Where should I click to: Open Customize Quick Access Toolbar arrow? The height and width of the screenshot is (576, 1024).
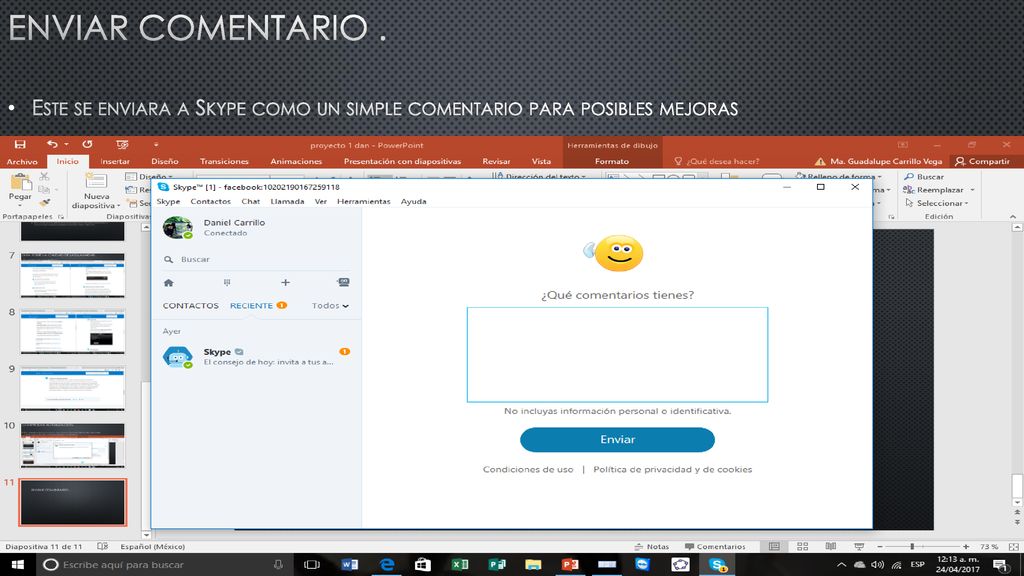point(156,145)
